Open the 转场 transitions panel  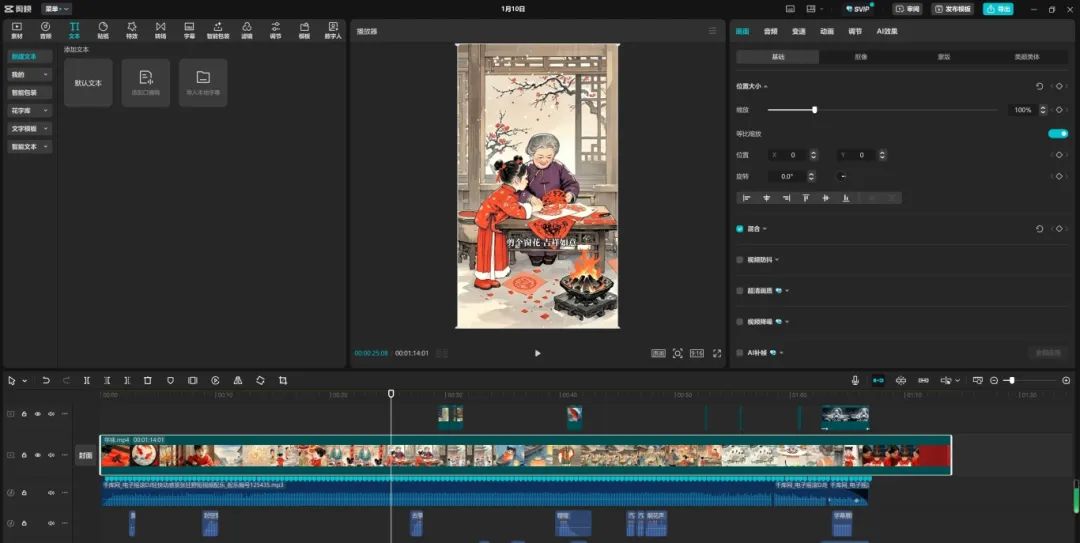pyautogui.click(x=160, y=30)
